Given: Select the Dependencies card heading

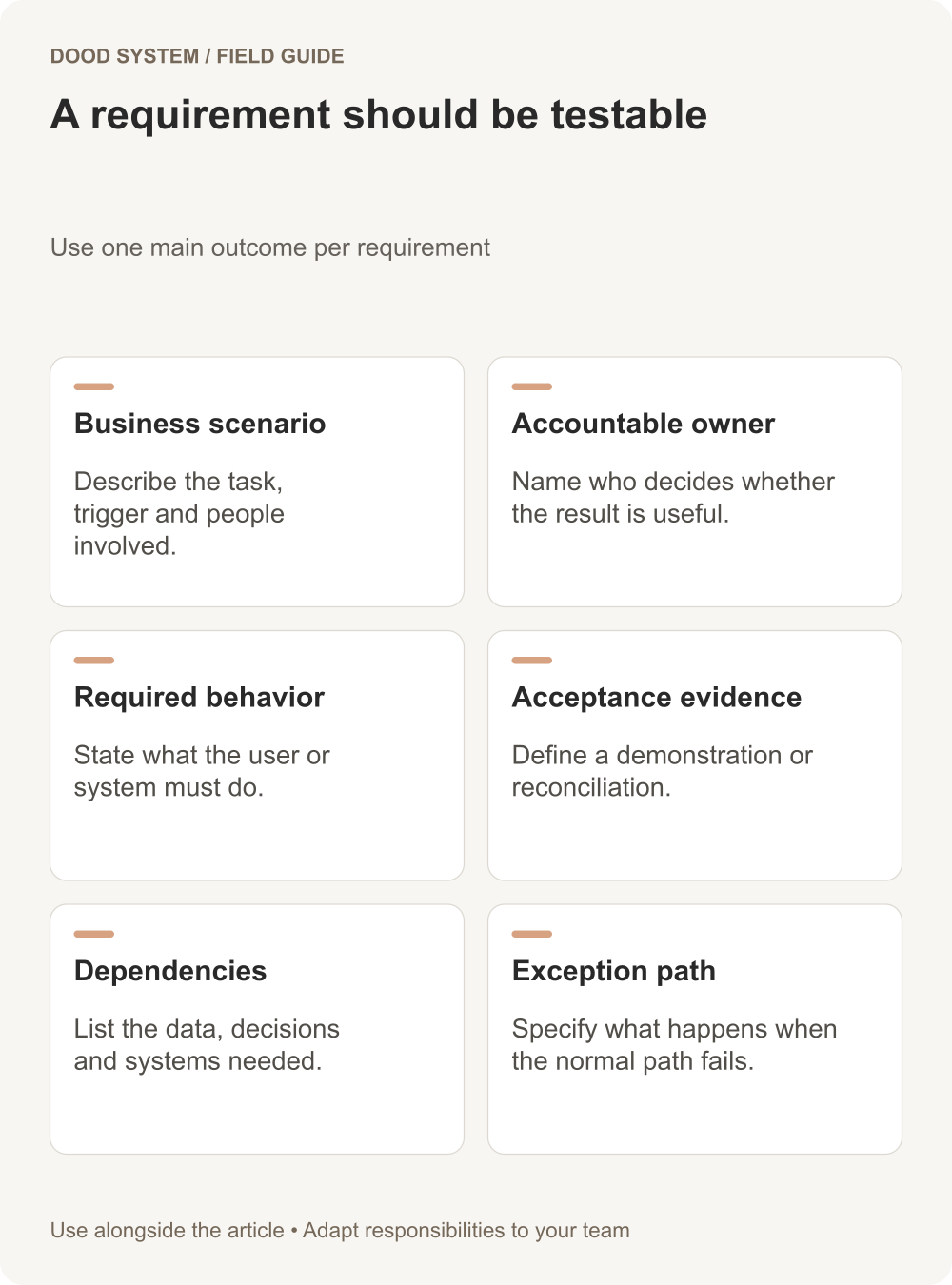Looking at the screenshot, I should click(170, 971).
